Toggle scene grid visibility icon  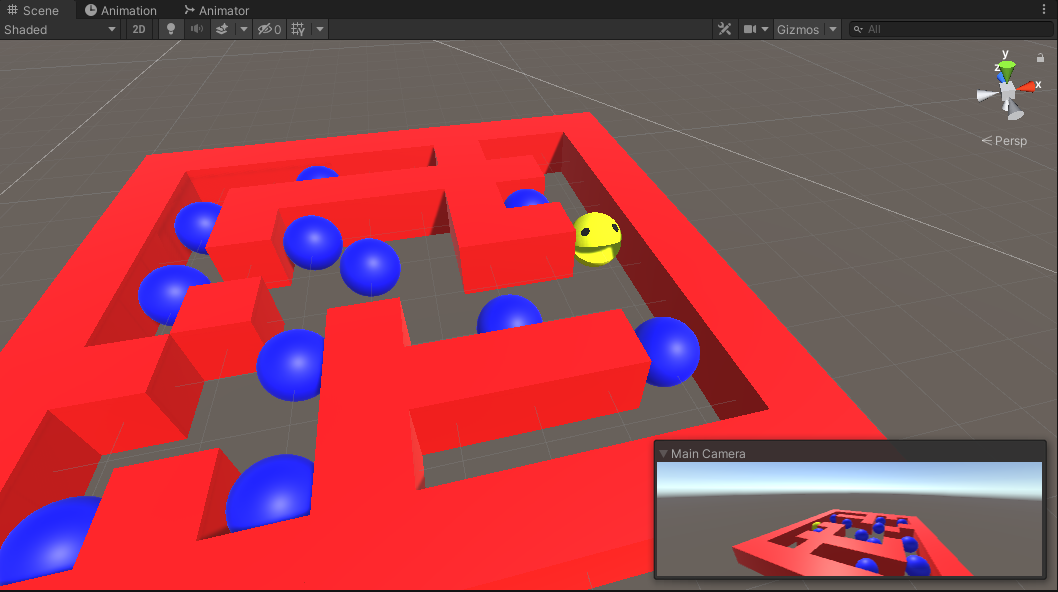click(298, 29)
